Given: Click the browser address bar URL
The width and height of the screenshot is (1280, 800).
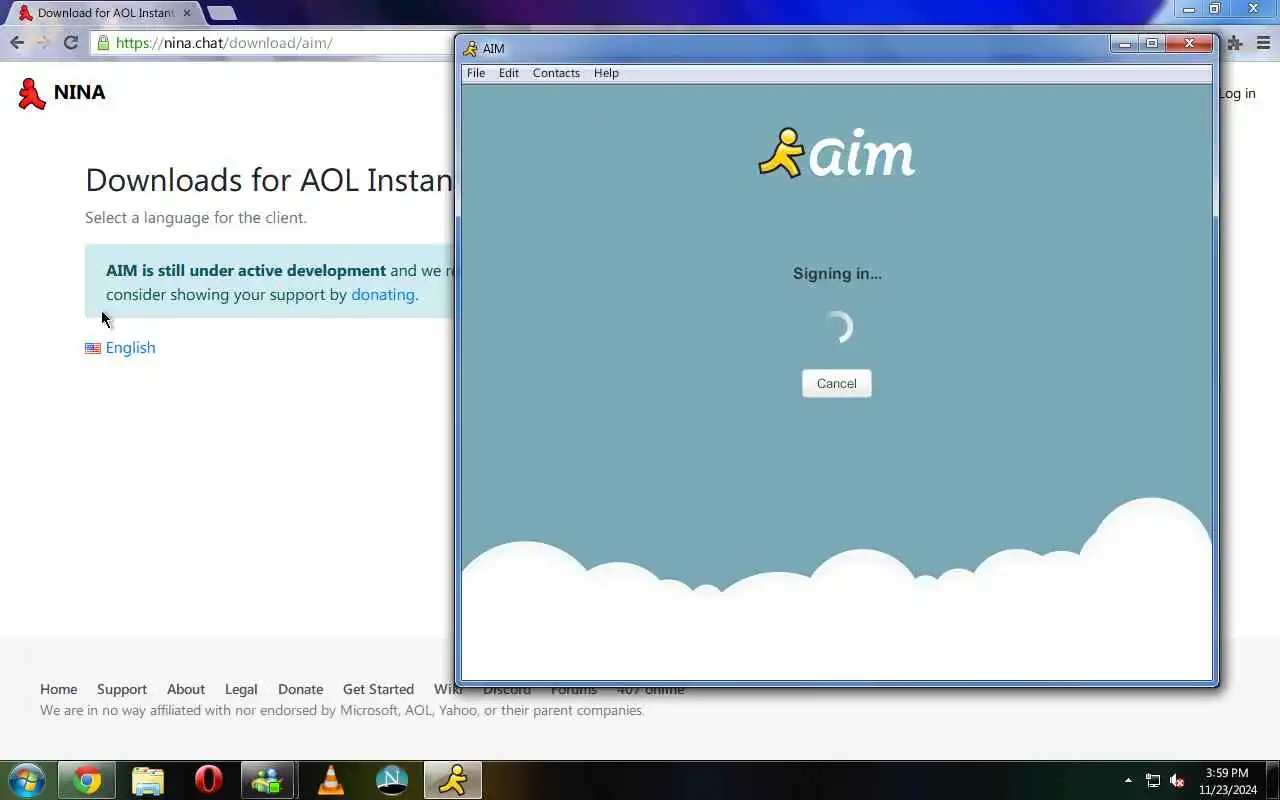Looking at the screenshot, I should coord(224,43).
